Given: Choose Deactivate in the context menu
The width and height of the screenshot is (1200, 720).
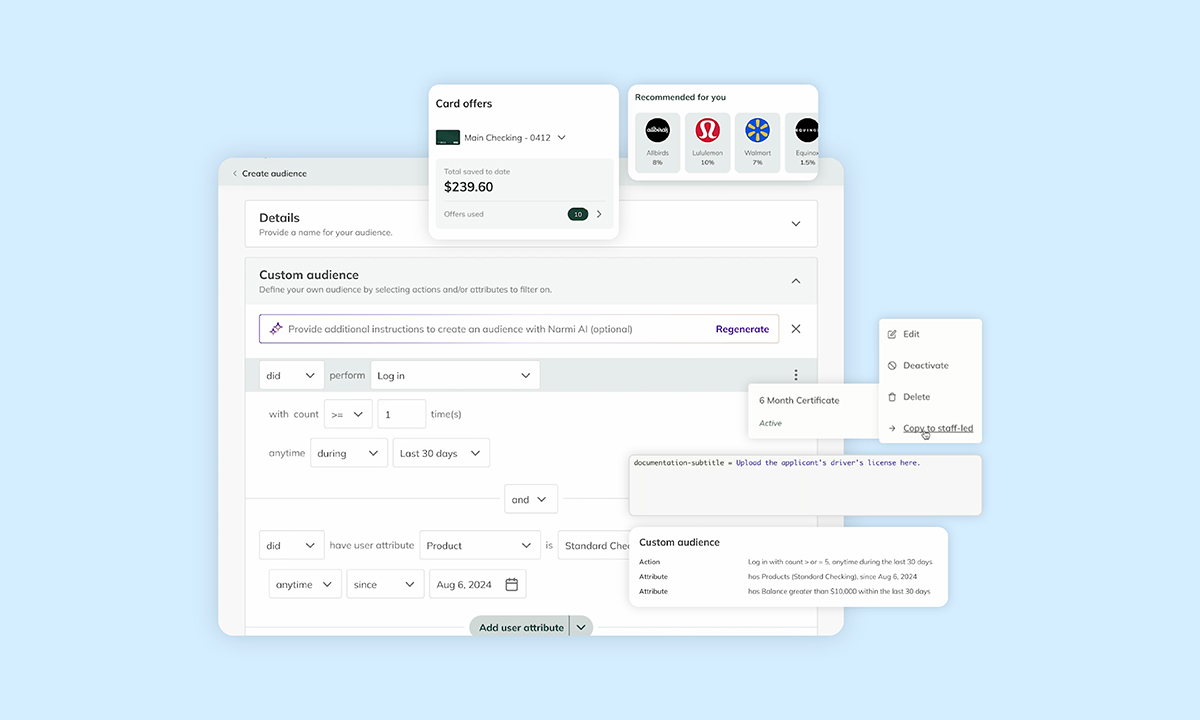Looking at the screenshot, I should pyautogui.click(x=930, y=366).
